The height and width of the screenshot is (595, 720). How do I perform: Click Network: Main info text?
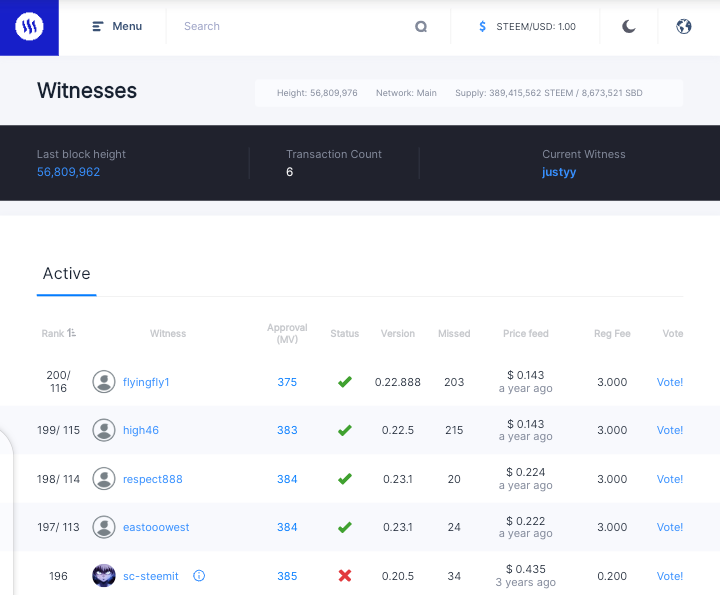(x=406, y=93)
